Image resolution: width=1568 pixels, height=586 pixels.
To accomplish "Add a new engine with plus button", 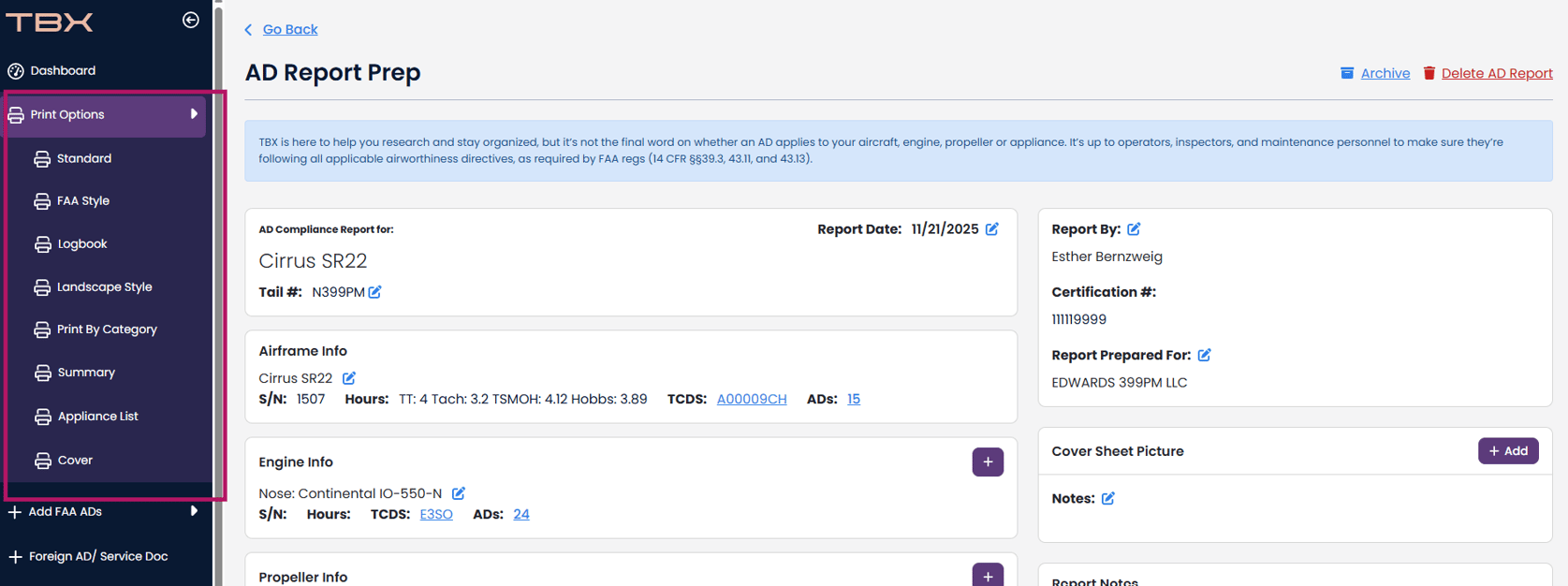I will 988,461.
